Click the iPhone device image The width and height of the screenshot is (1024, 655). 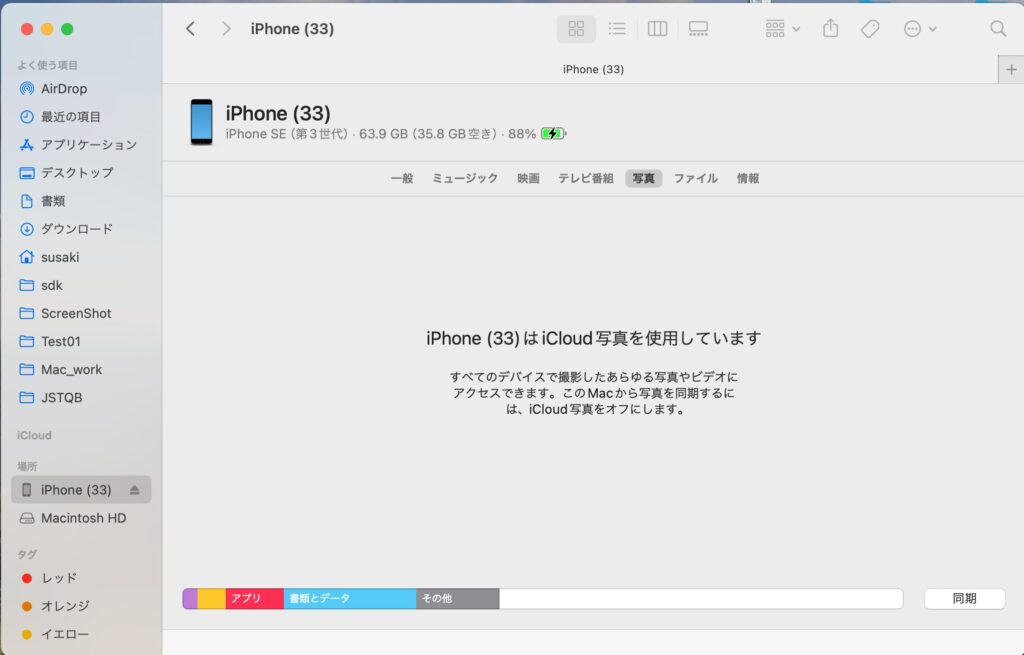click(201, 122)
